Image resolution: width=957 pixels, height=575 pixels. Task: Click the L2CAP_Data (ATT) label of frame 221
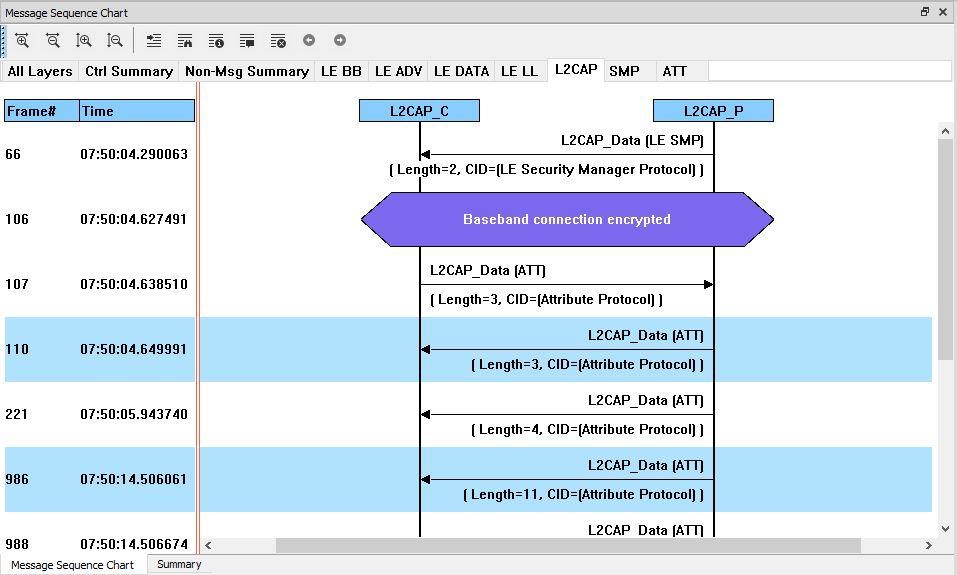pyautogui.click(x=646, y=400)
